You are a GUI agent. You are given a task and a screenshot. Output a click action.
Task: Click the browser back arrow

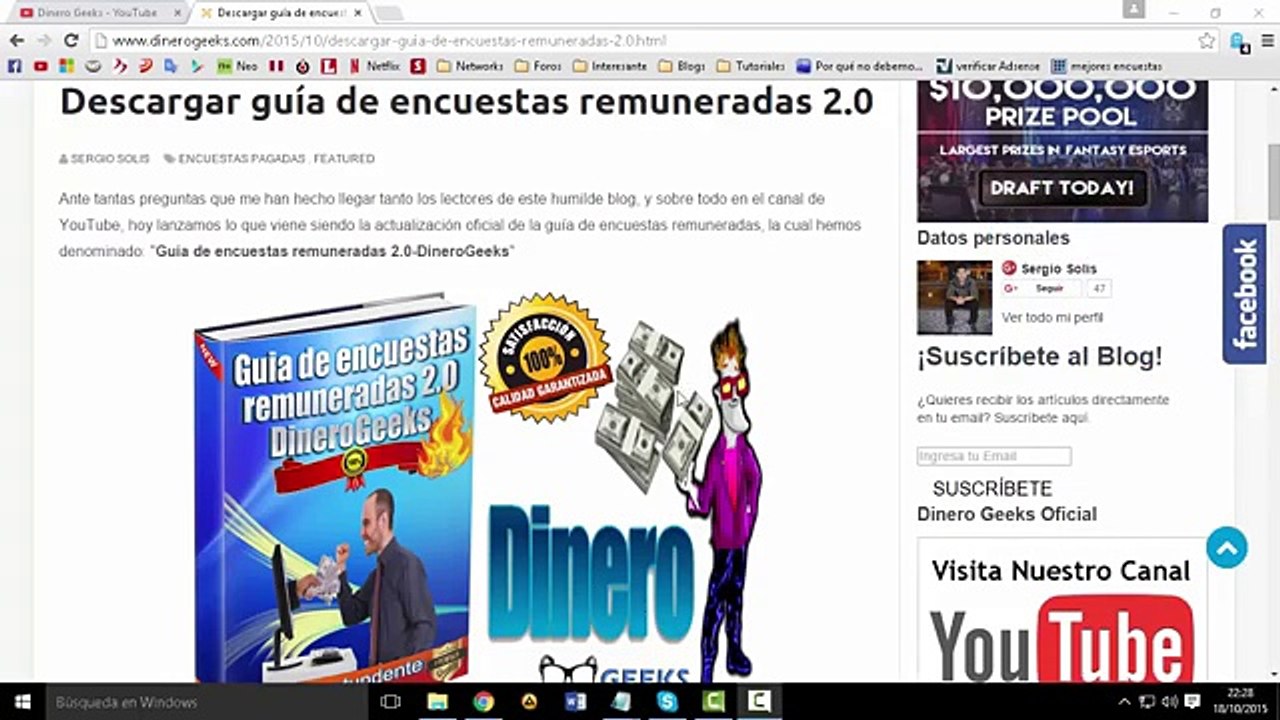pyautogui.click(x=17, y=41)
